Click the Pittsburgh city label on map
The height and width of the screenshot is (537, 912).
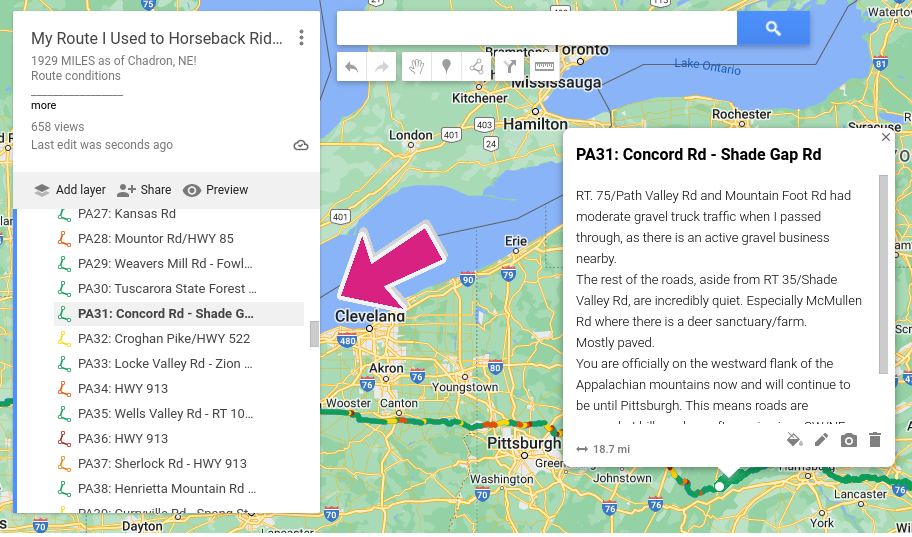point(523,443)
